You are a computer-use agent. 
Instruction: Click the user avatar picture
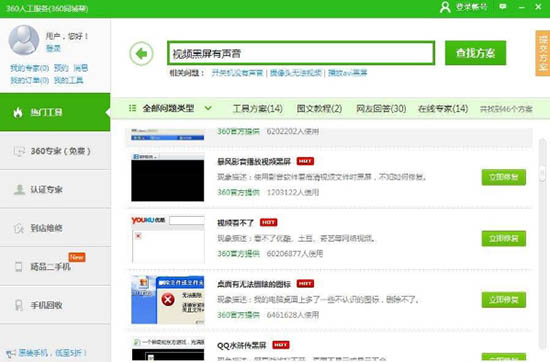(x=24, y=40)
